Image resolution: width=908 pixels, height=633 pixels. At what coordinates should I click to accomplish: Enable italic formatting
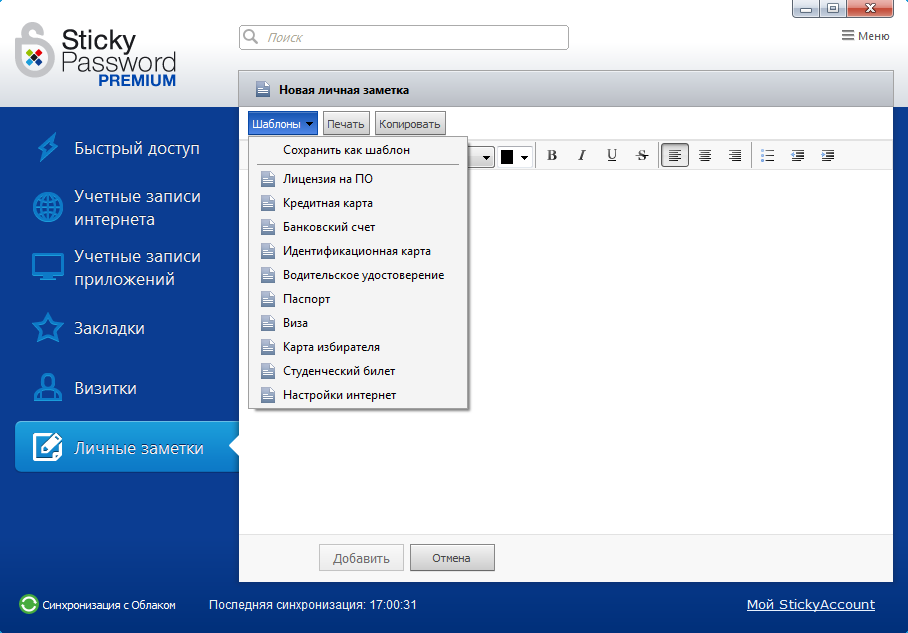click(x=581, y=155)
